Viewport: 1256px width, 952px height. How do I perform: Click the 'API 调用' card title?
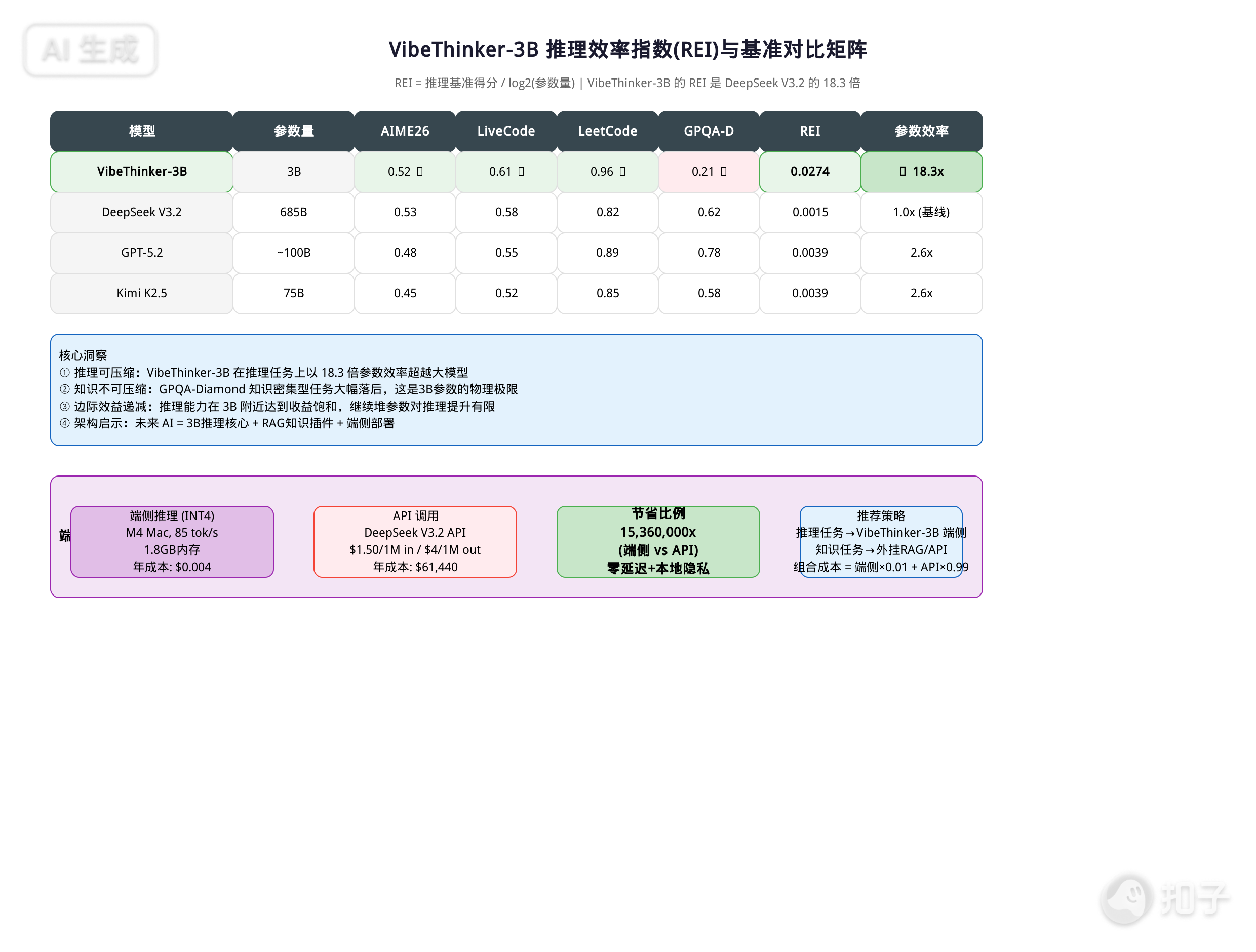[x=415, y=515]
